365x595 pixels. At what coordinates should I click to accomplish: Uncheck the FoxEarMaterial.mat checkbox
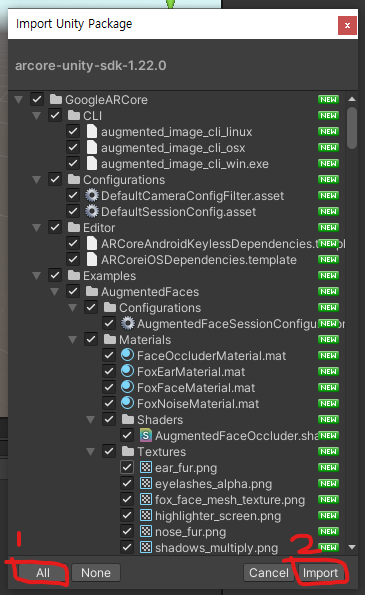pos(109,371)
